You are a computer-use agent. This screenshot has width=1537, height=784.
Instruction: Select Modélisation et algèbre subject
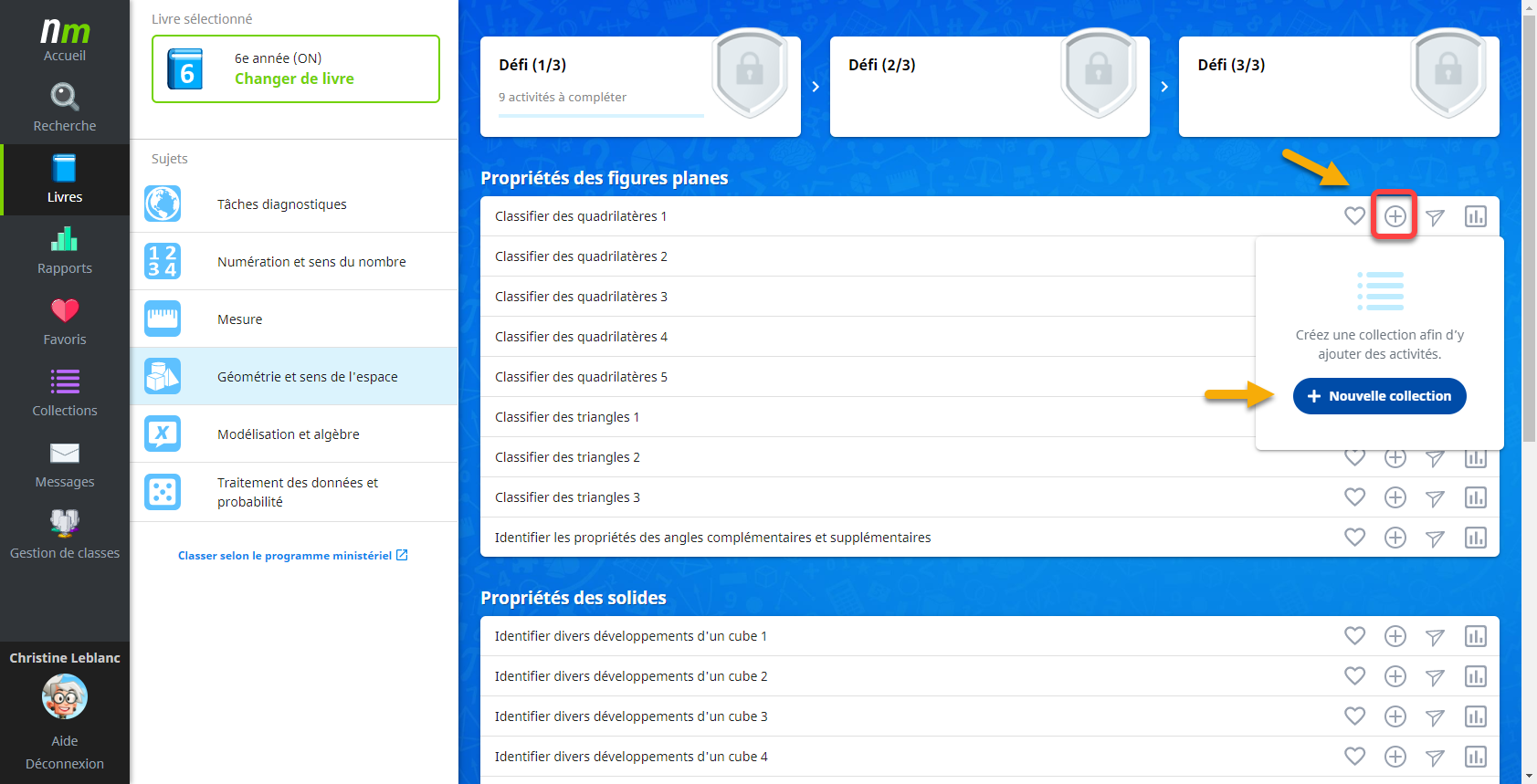point(294,434)
